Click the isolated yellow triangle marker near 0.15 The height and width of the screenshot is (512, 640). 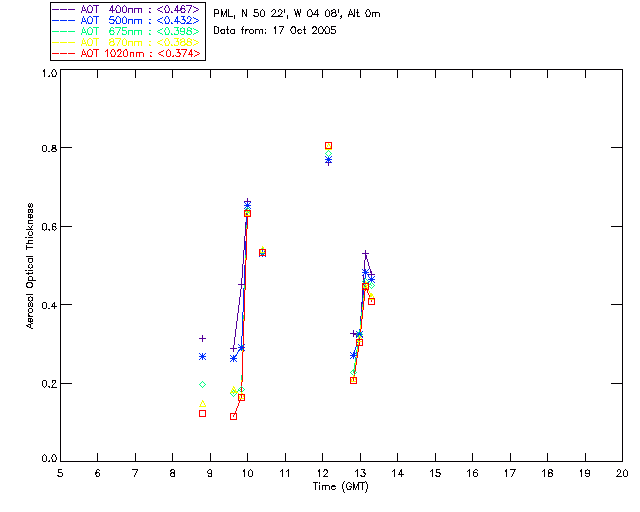[202, 404]
